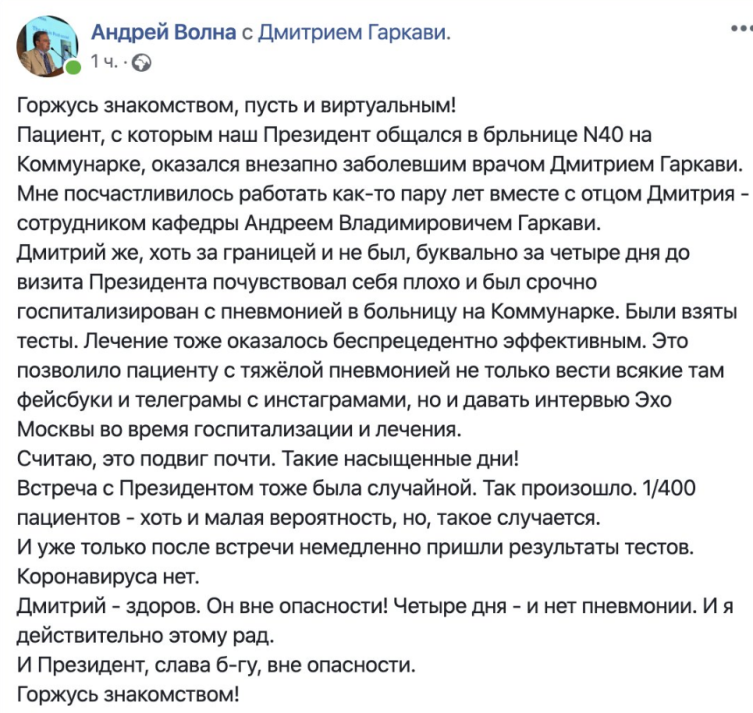Open Андрей Волна's profile picture
Image resolution: width=753 pixels, height=713 pixels.
[47, 46]
